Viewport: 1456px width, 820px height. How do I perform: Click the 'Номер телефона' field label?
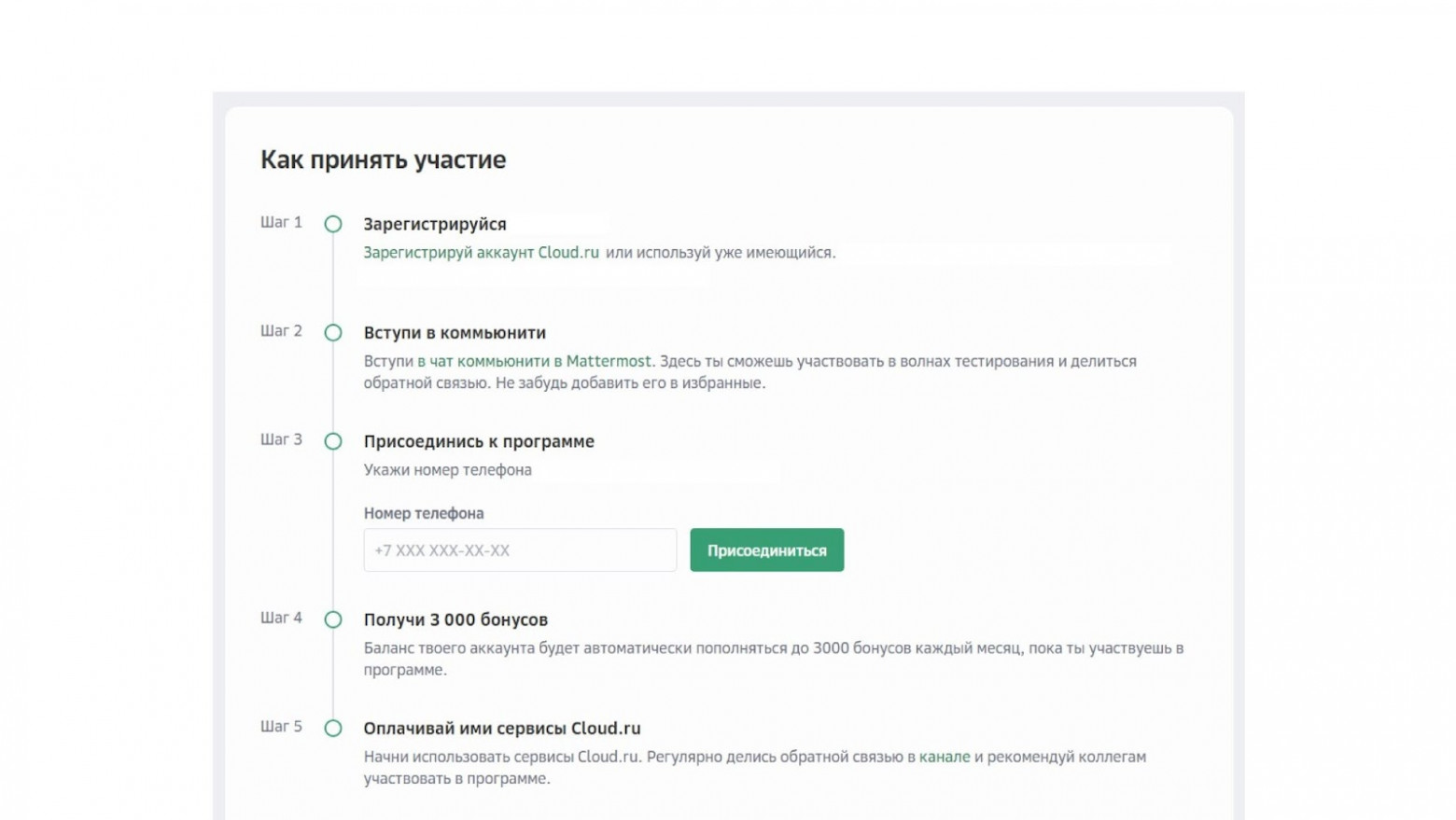[424, 513]
